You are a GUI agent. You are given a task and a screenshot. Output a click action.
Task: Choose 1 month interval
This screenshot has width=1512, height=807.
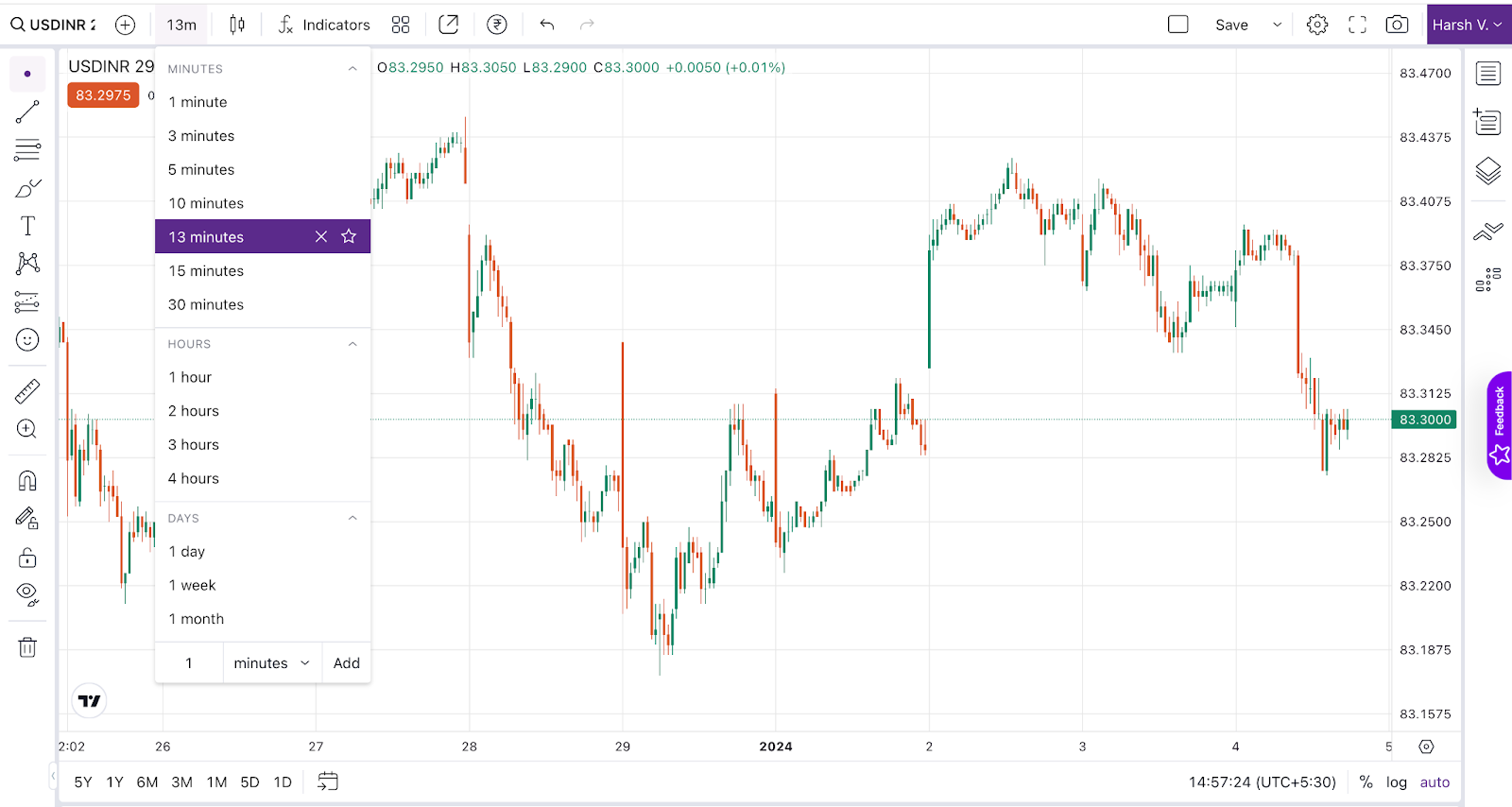coord(263,620)
